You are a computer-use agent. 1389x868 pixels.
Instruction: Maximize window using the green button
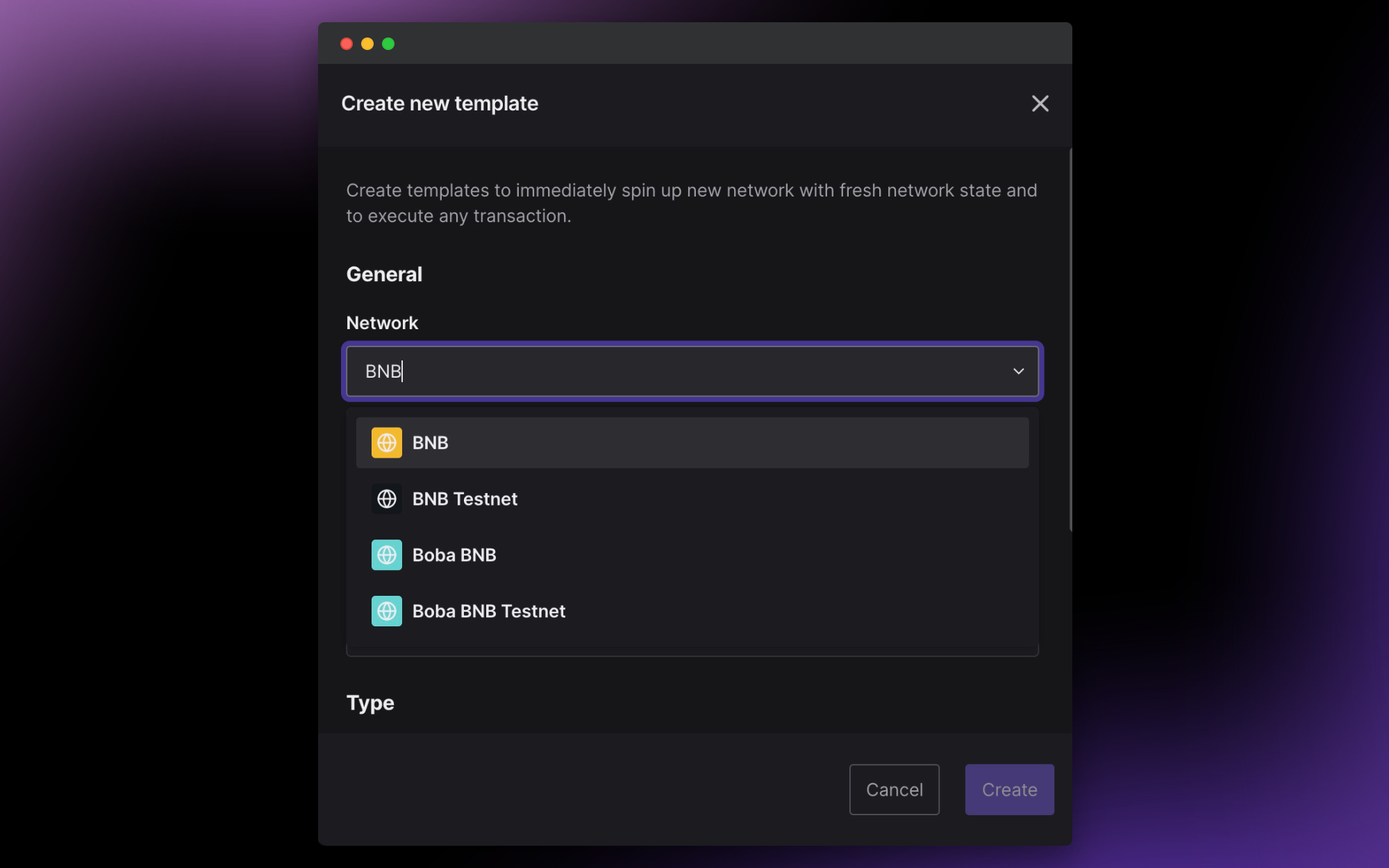point(388,44)
